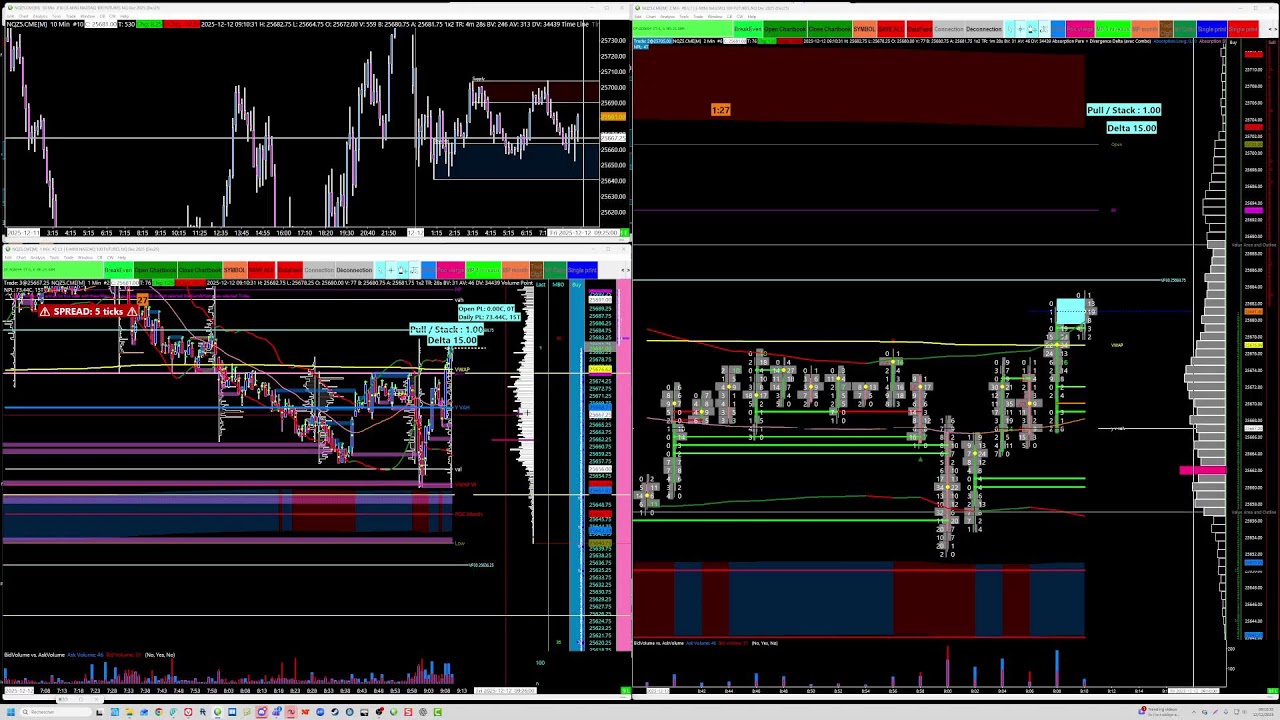The image size is (1280, 720).
Task: Open Tools menu in right window
Action: (x=684, y=16)
